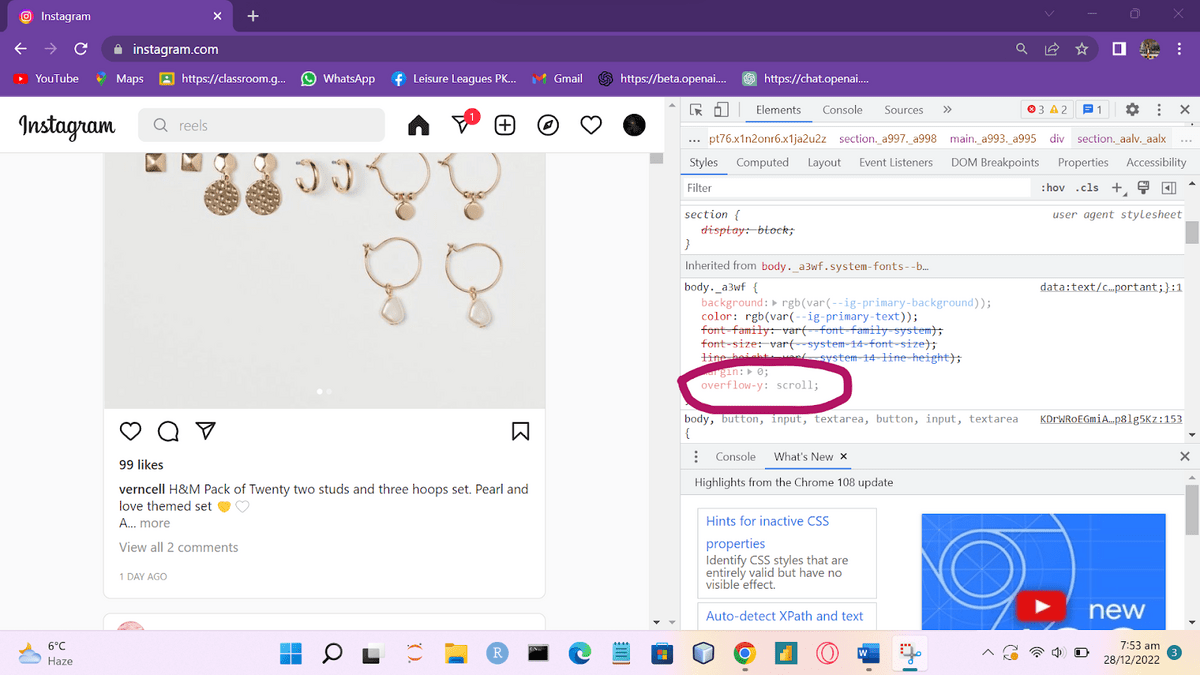Open drawer three-dot menu beside Console
The width and height of the screenshot is (1200, 675).
(x=696, y=456)
